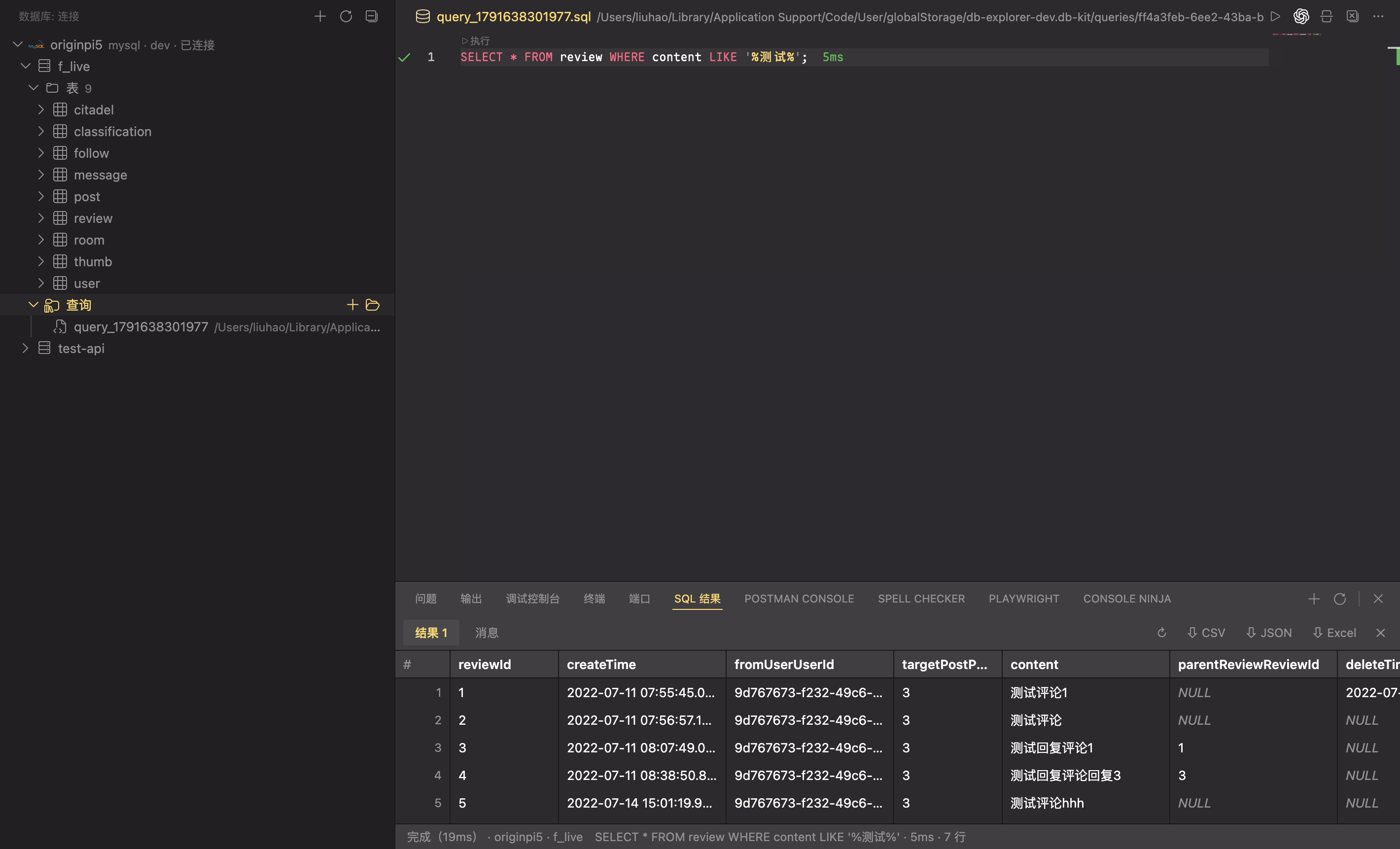Click the editor minimap preview

tap(1296, 34)
